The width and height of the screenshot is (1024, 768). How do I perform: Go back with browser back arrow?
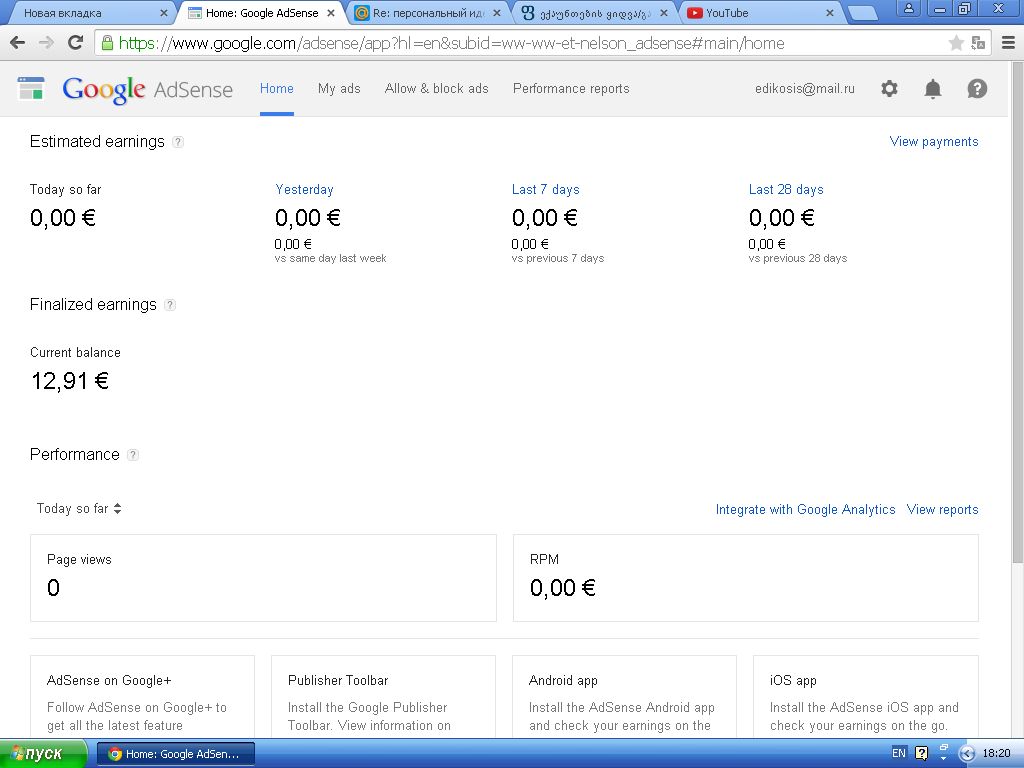tap(18, 43)
